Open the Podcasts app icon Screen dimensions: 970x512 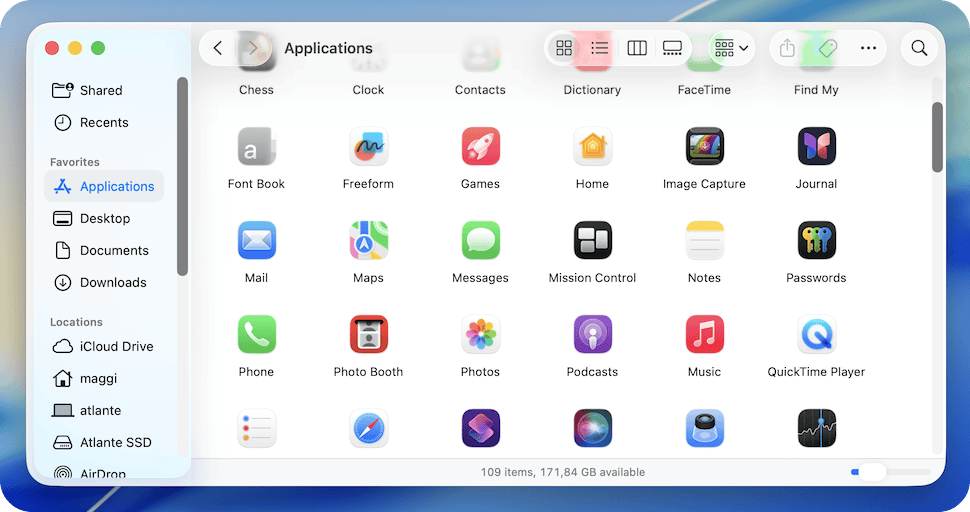point(592,335)
